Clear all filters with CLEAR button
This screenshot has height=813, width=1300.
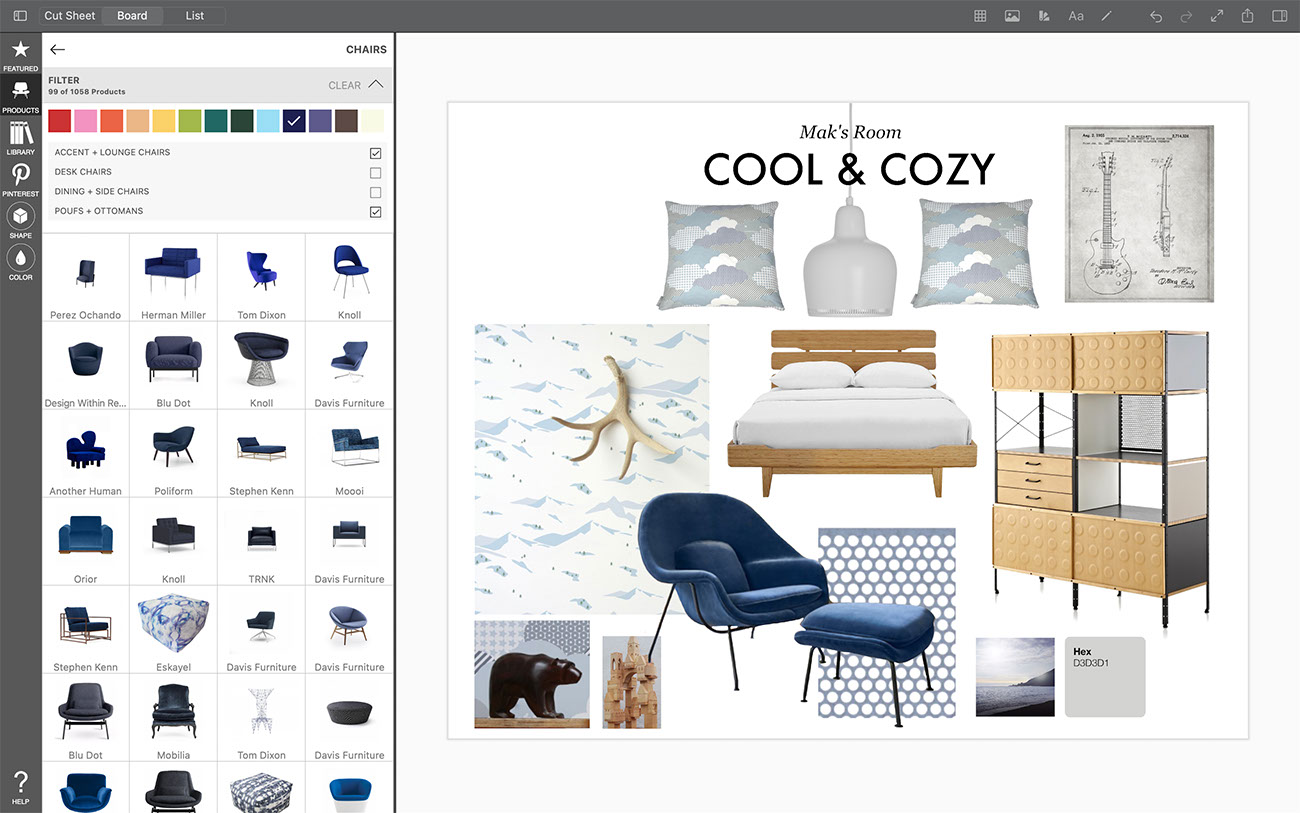(344, 86)
